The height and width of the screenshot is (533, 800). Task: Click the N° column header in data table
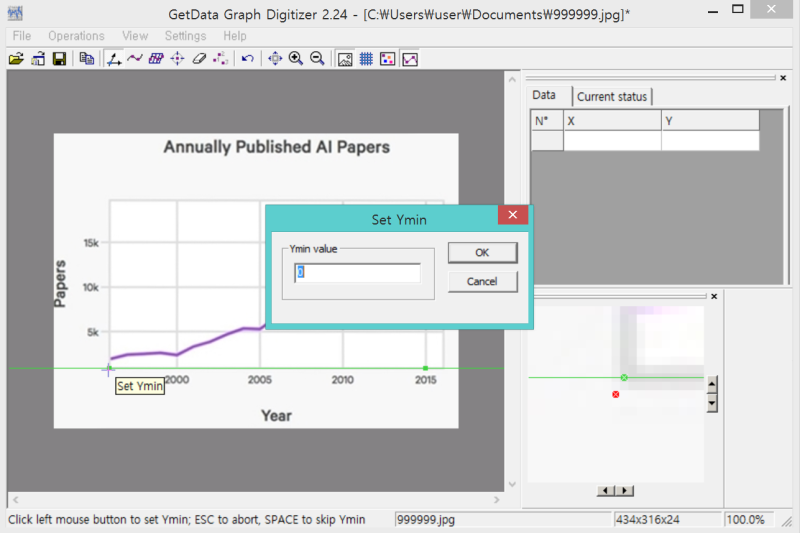(547, 121)
